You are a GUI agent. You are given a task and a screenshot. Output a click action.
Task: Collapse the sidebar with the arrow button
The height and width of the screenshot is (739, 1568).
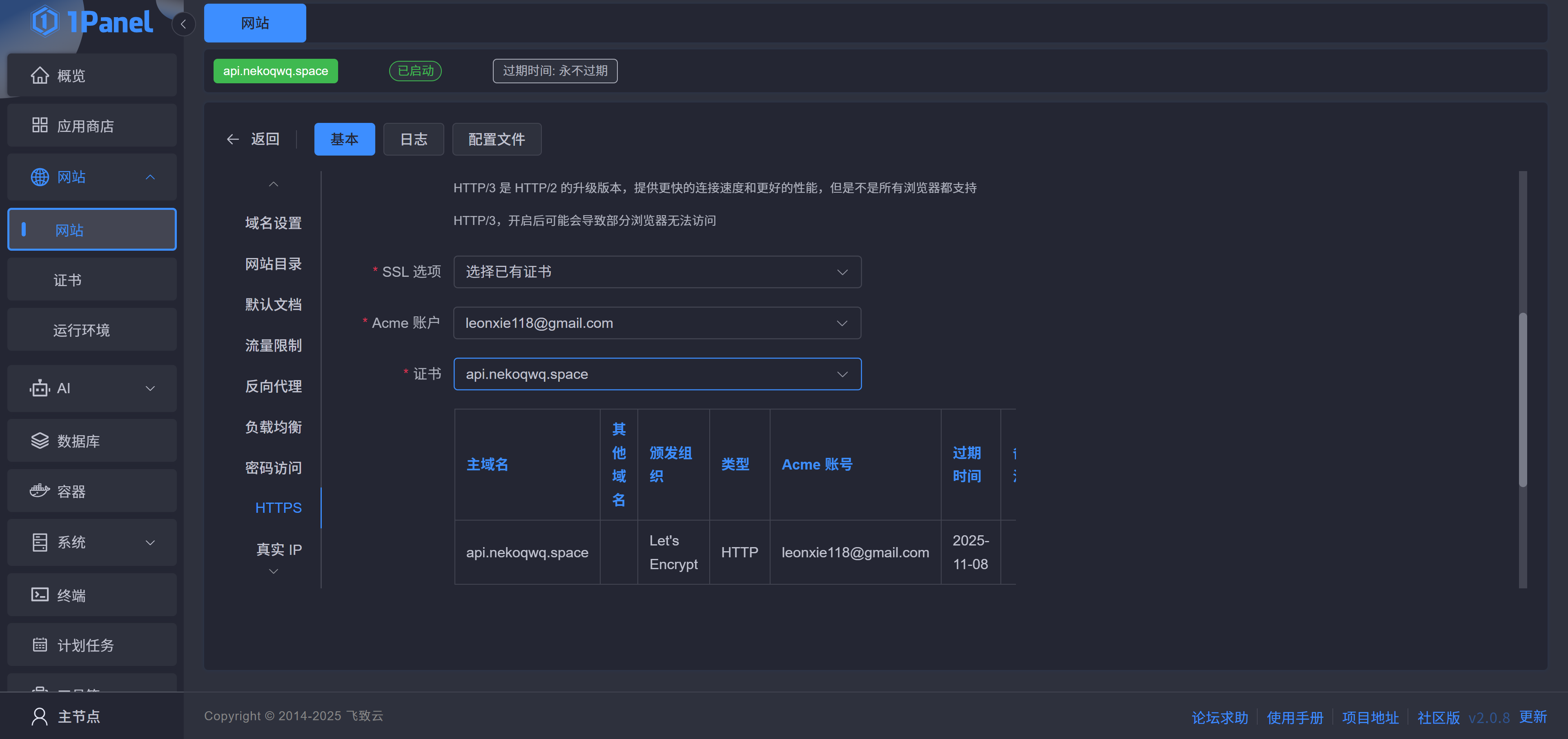(183, 24)
